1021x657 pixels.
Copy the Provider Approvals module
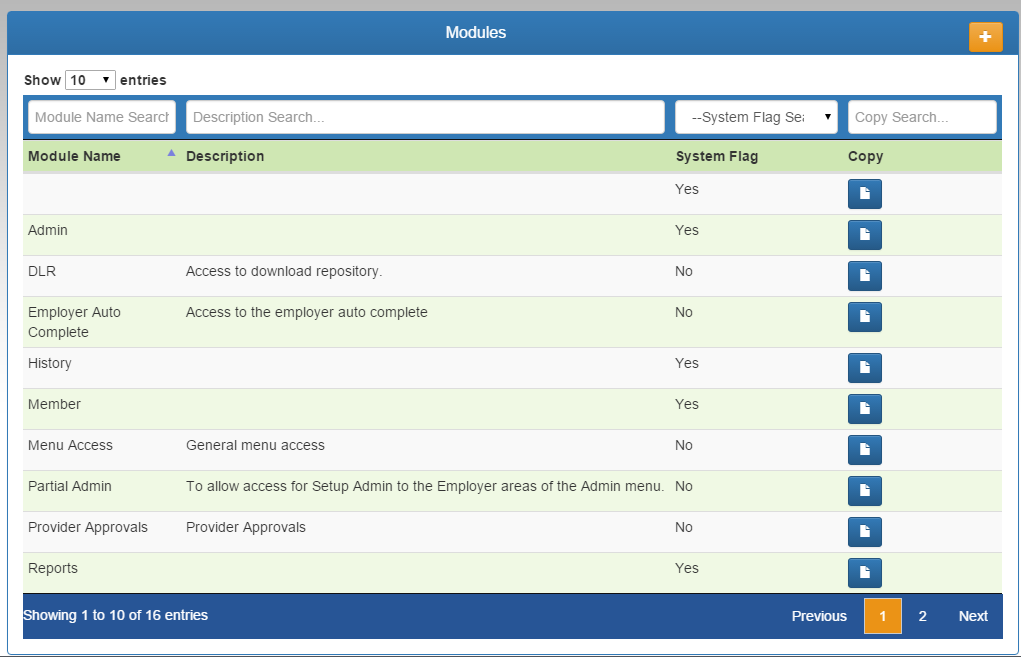[864, 532]
